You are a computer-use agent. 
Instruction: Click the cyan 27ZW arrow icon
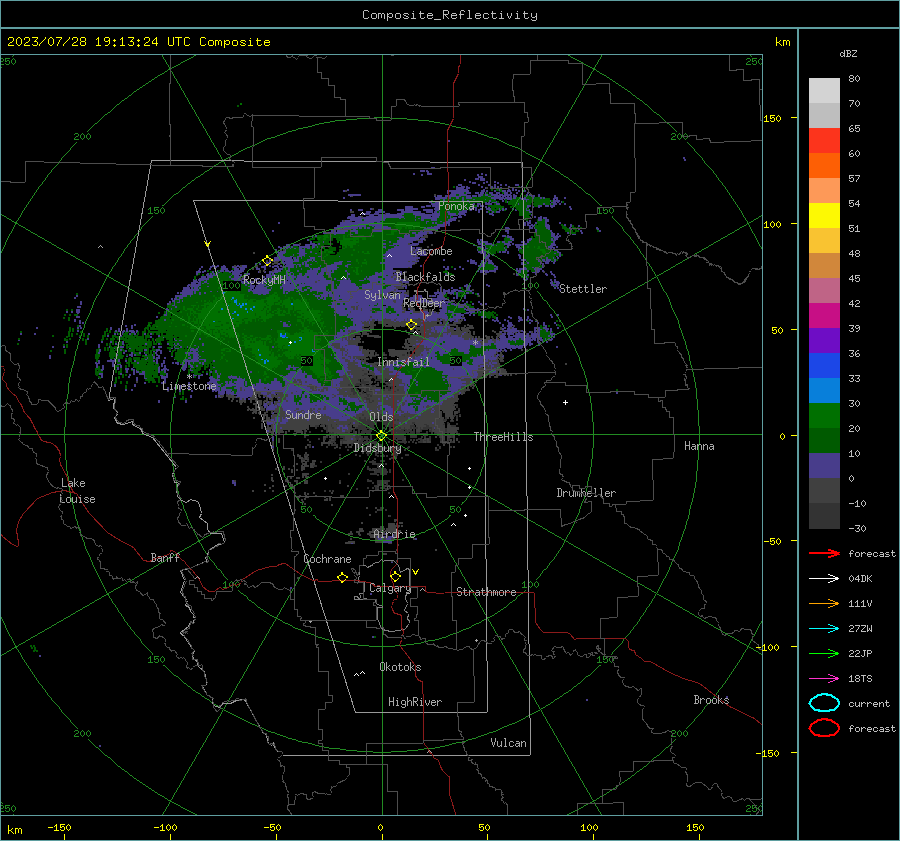[824, 629]
